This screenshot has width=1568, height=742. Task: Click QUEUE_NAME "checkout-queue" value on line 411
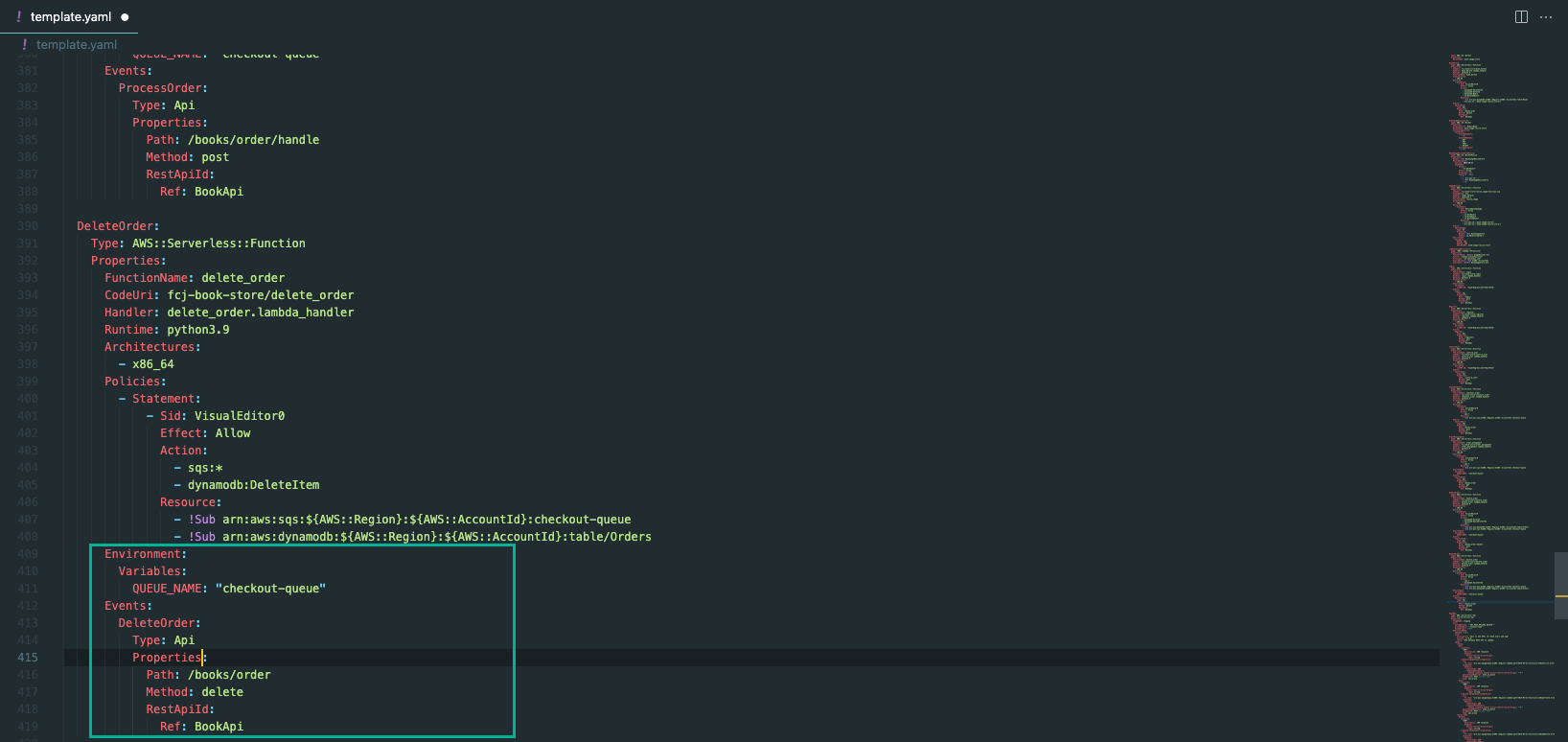(270, 589)
